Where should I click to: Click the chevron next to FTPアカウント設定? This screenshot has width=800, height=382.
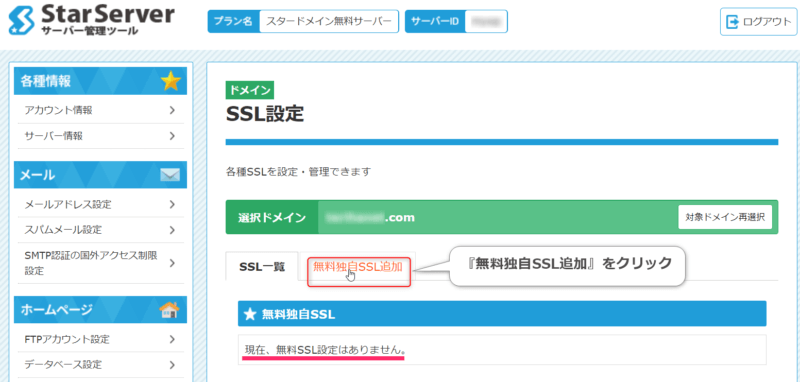pos(172,339)
